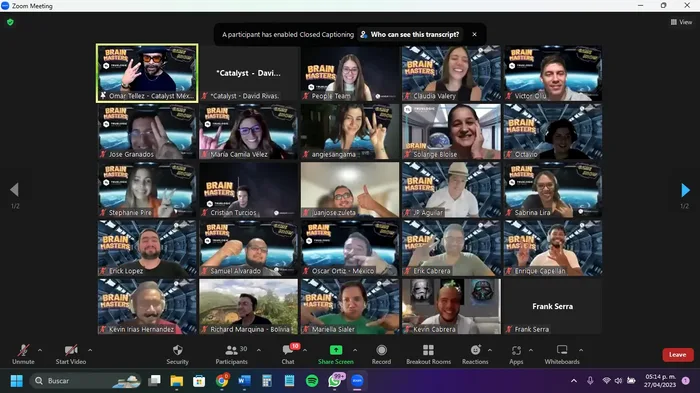
Task: Select Sabrina Lira video tile
Action: [x=553, y=190]
